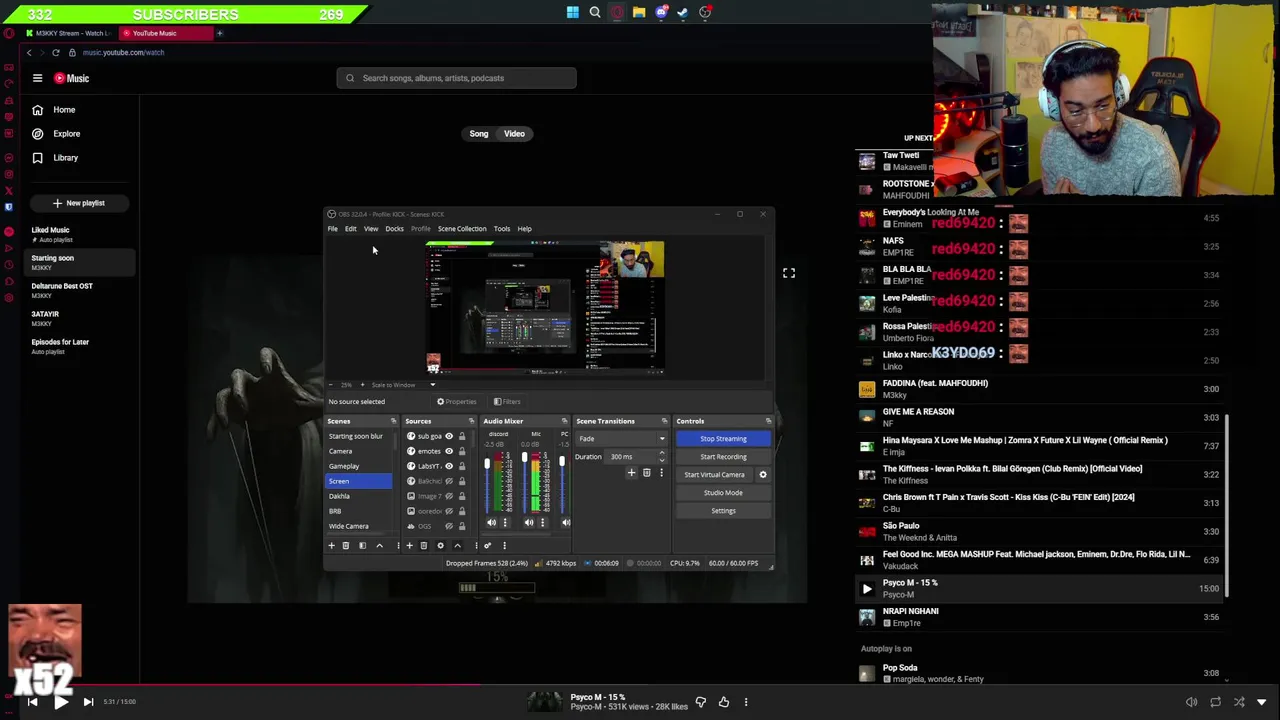Dislike the Psyco M track
The width and height of the screenshot is (1280, 720).
(700, 702)
